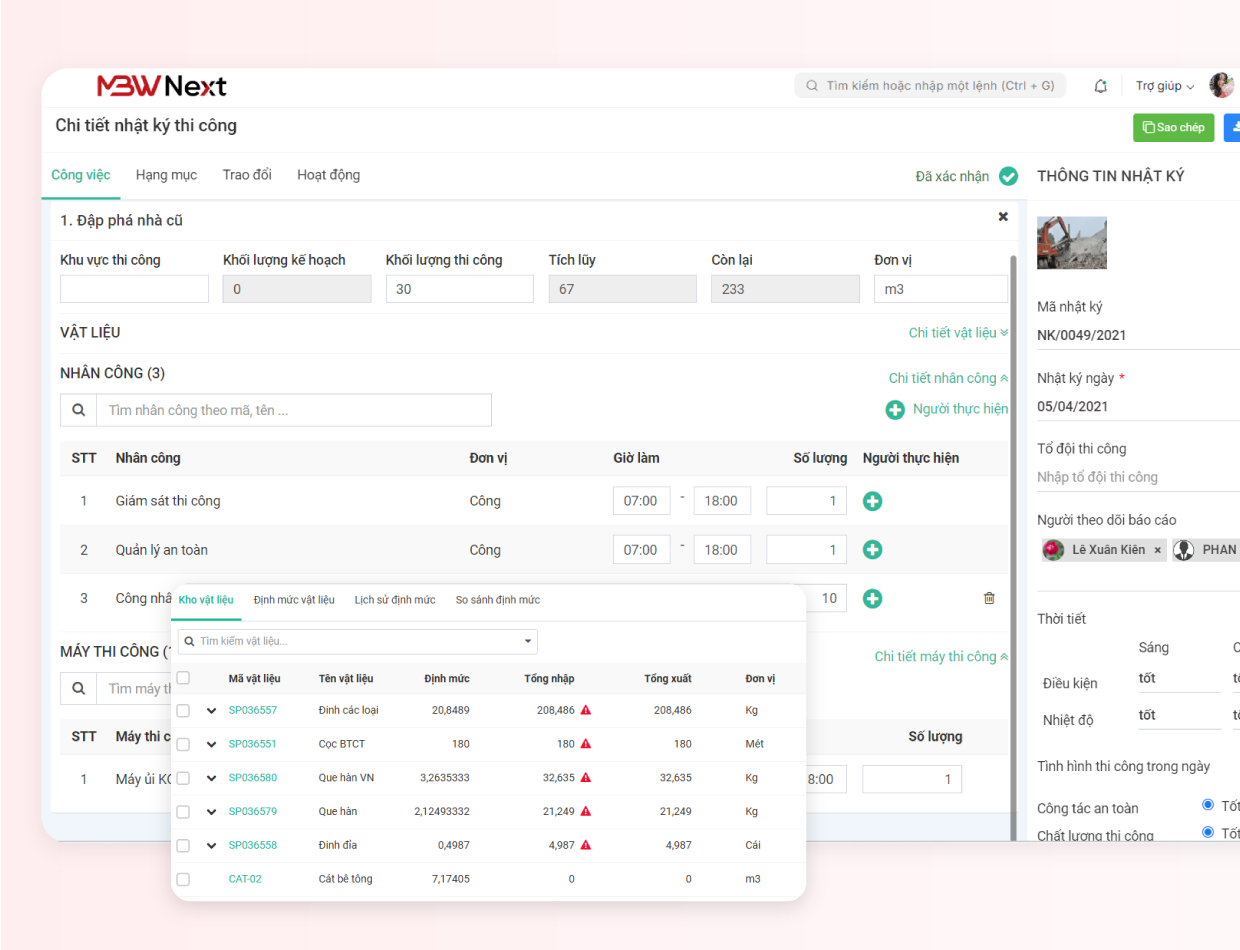Check the box for SP036557 row
The width and height of the screenshot is (1240, 950).
click(183, 710)
